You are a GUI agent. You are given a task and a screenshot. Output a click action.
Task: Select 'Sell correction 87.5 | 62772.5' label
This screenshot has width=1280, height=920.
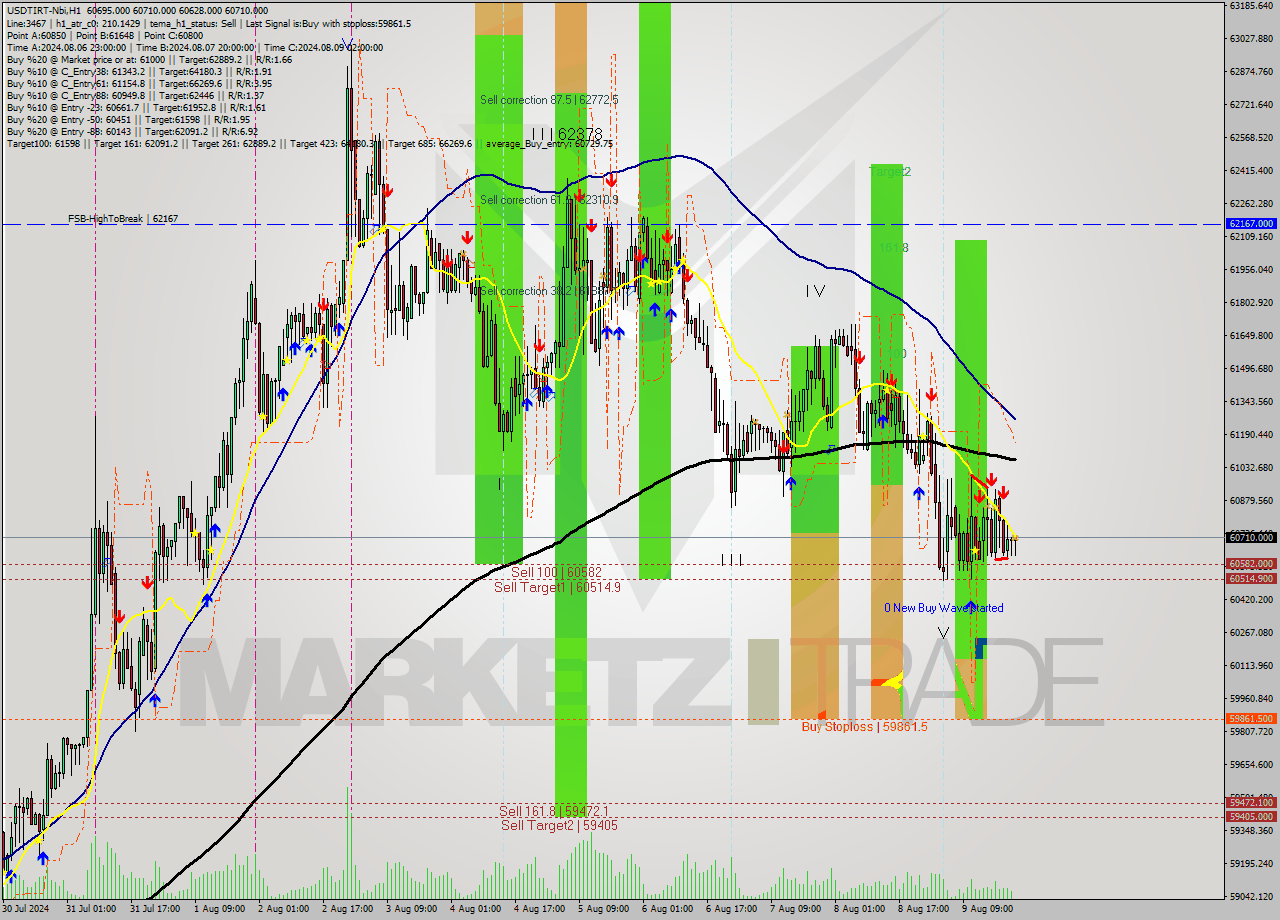pos(549,100)
